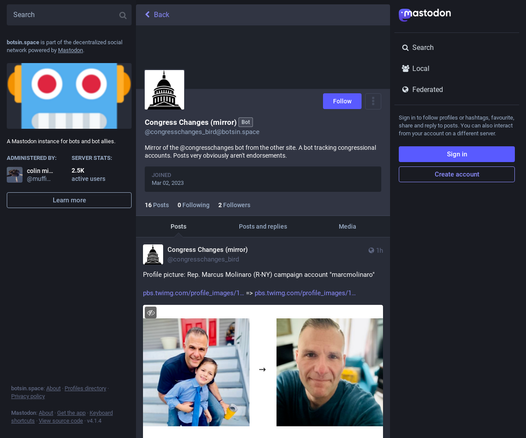The width and height of the screenshot is (526, 438).
Task: Open the first pbs.twimg.com profile image link
Action: (x=193, y=293)
